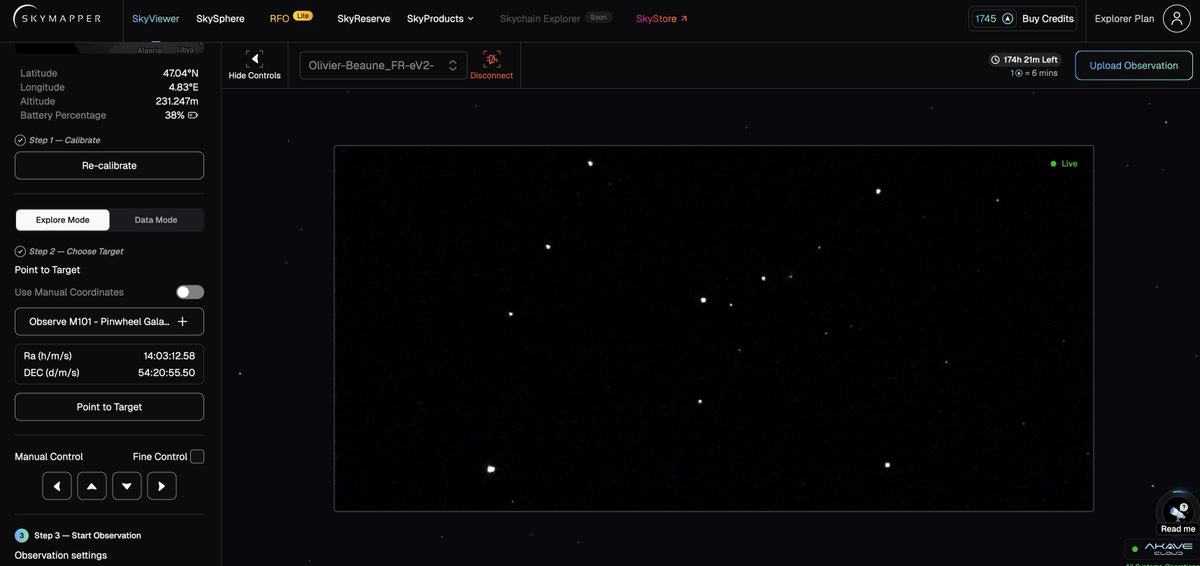Open the Explorer Plan label

(1124, 18)
